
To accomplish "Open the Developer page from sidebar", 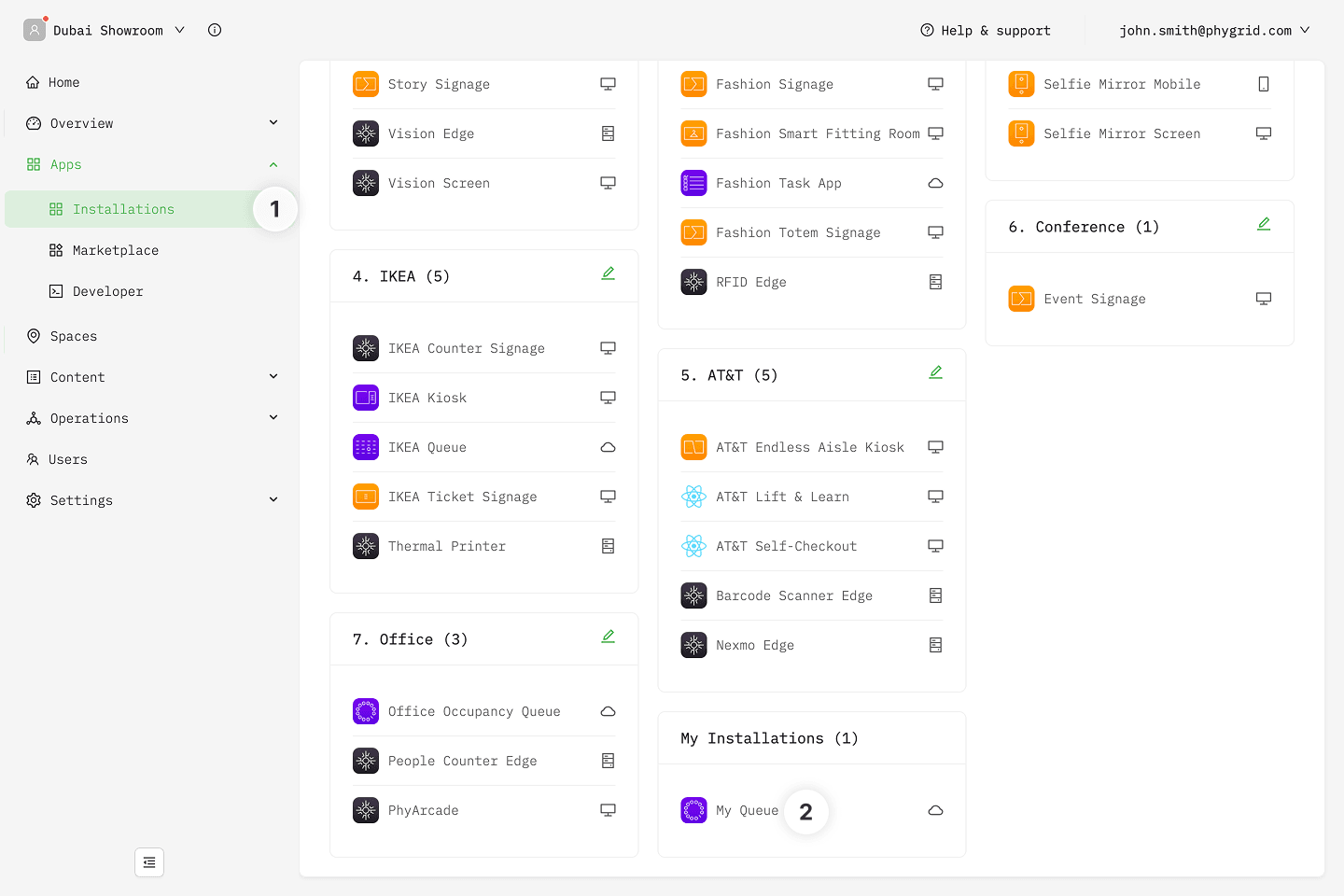I will (x=108, y=291).
